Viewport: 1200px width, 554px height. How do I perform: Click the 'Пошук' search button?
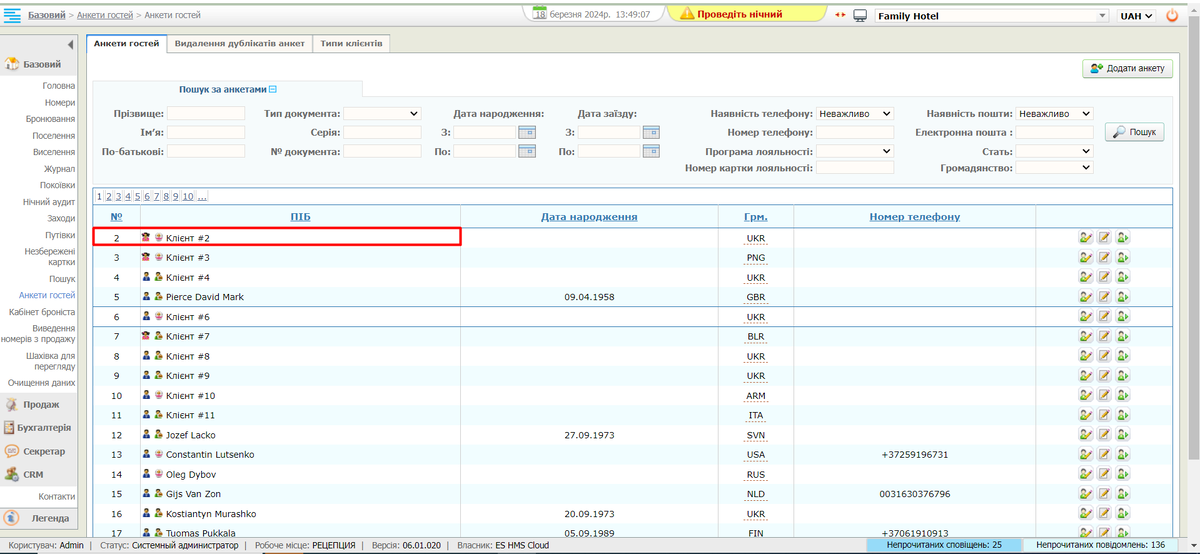[1134, 132]
